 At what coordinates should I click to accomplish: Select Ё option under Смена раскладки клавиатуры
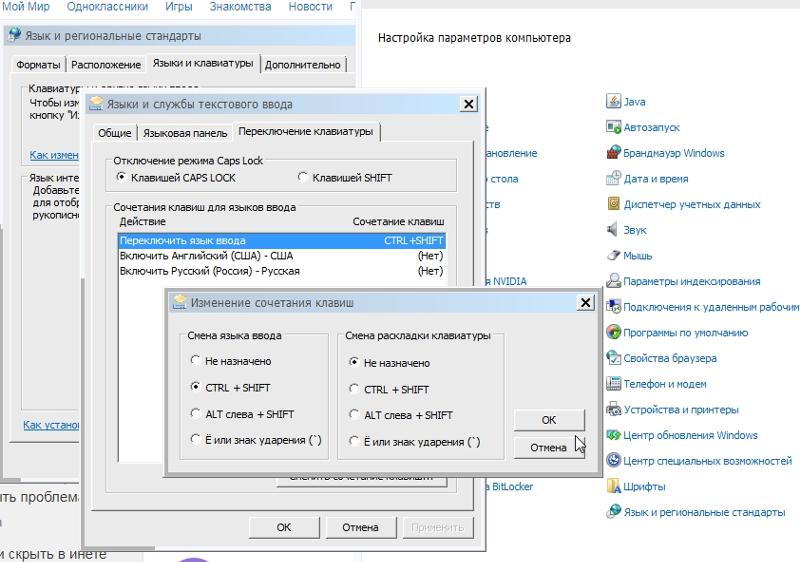(354, 441)
